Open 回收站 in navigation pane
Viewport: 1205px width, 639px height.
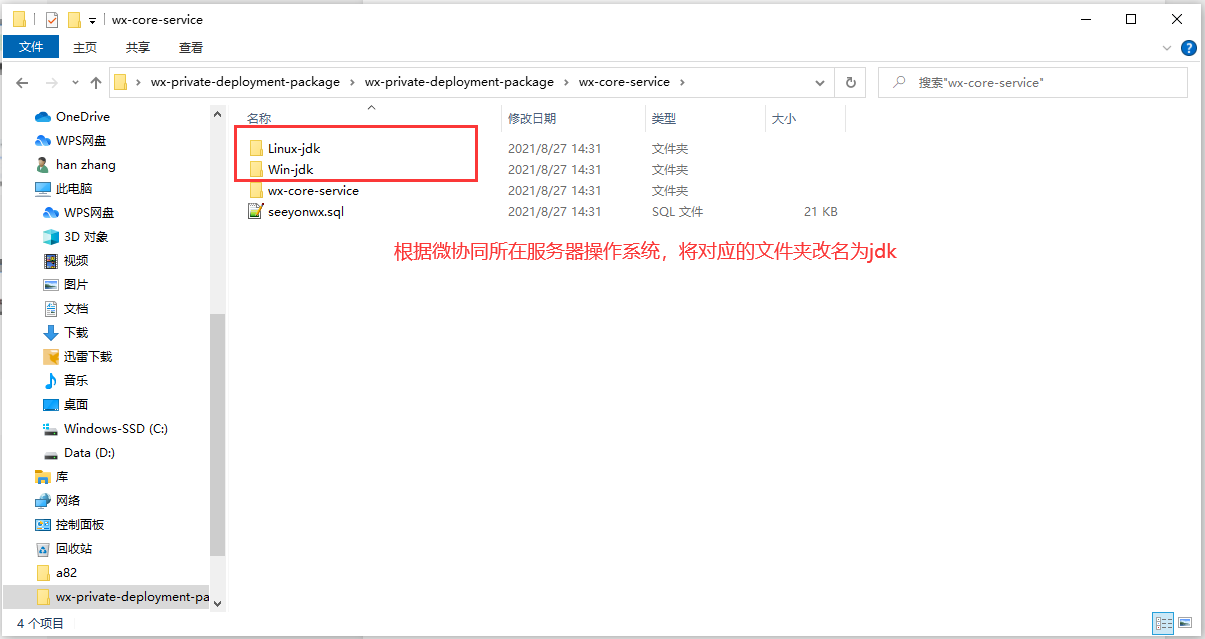[x=74, y=548]
